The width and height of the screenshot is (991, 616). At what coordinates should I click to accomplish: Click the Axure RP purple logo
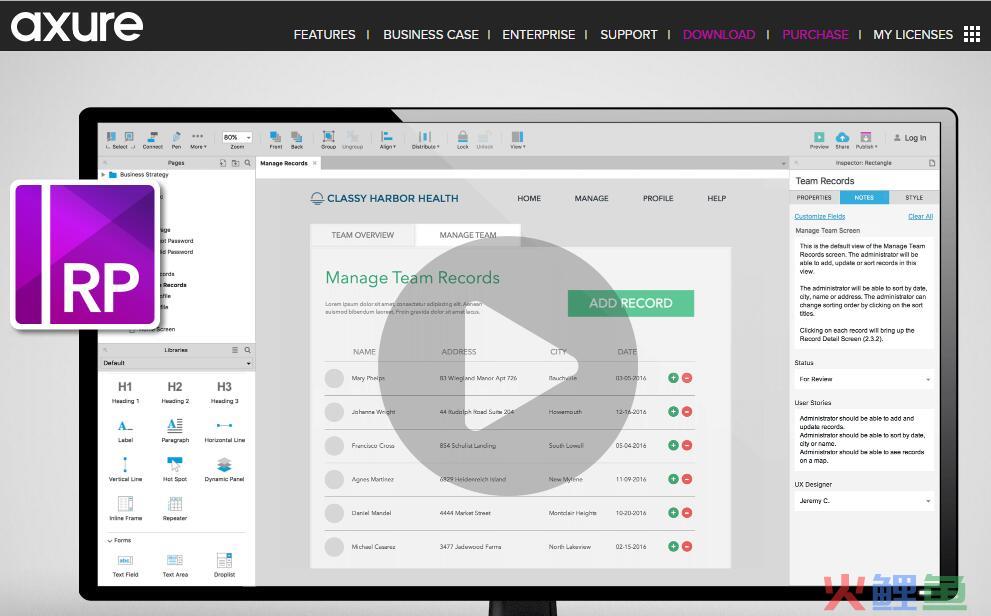84,255
